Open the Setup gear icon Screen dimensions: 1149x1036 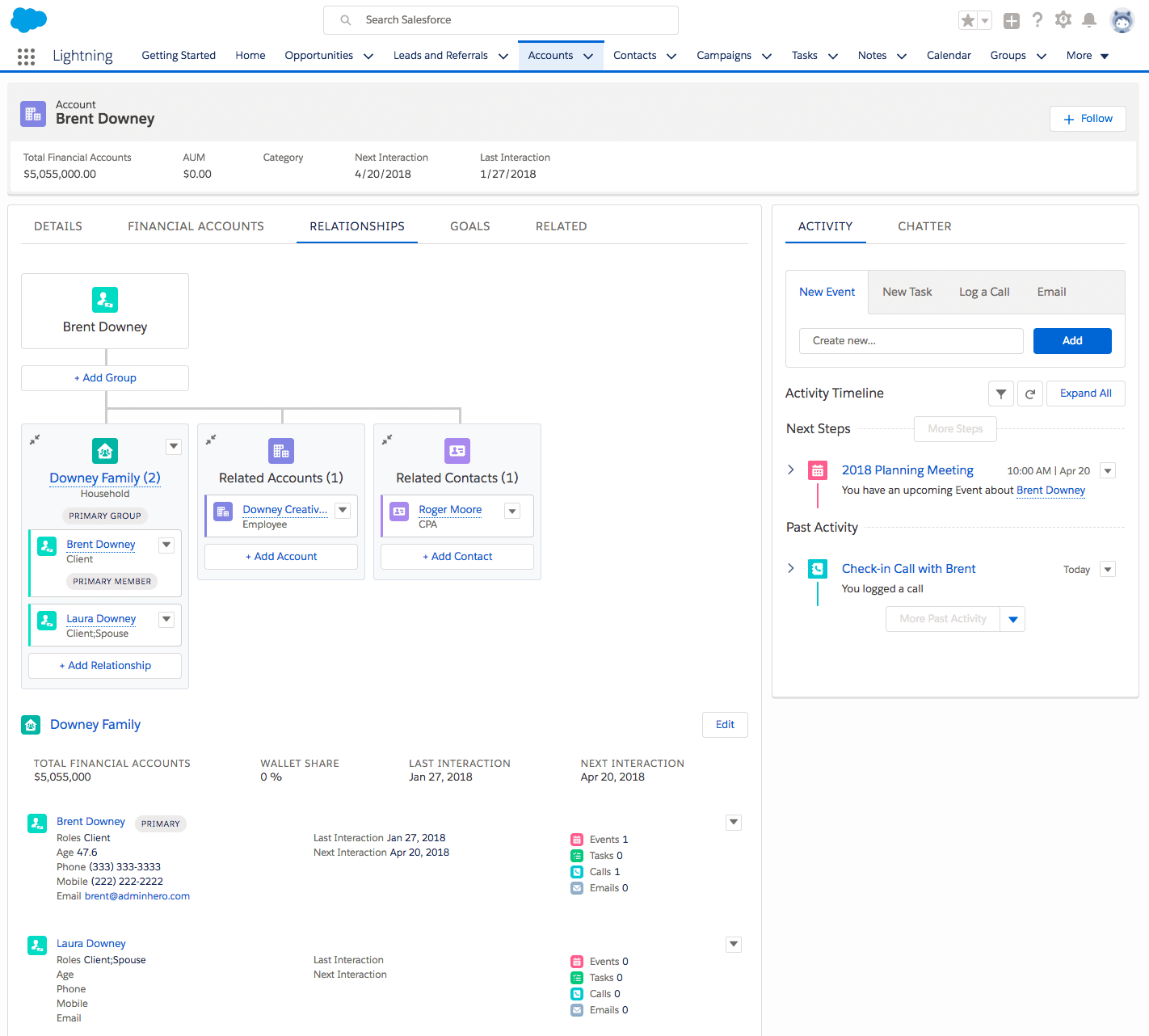1063,20
